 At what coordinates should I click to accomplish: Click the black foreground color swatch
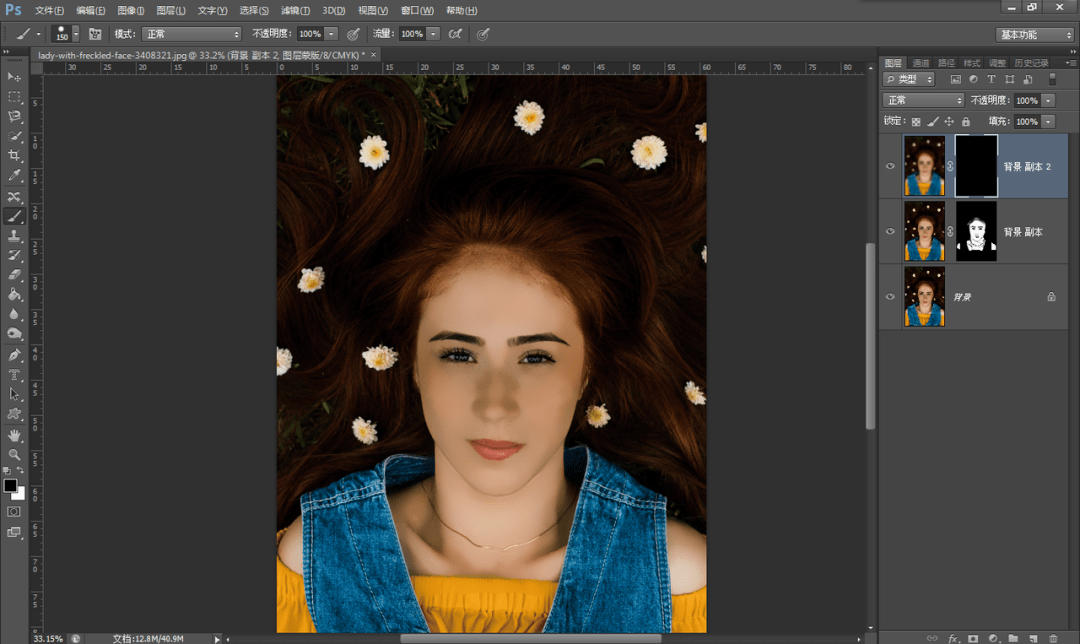10,486
